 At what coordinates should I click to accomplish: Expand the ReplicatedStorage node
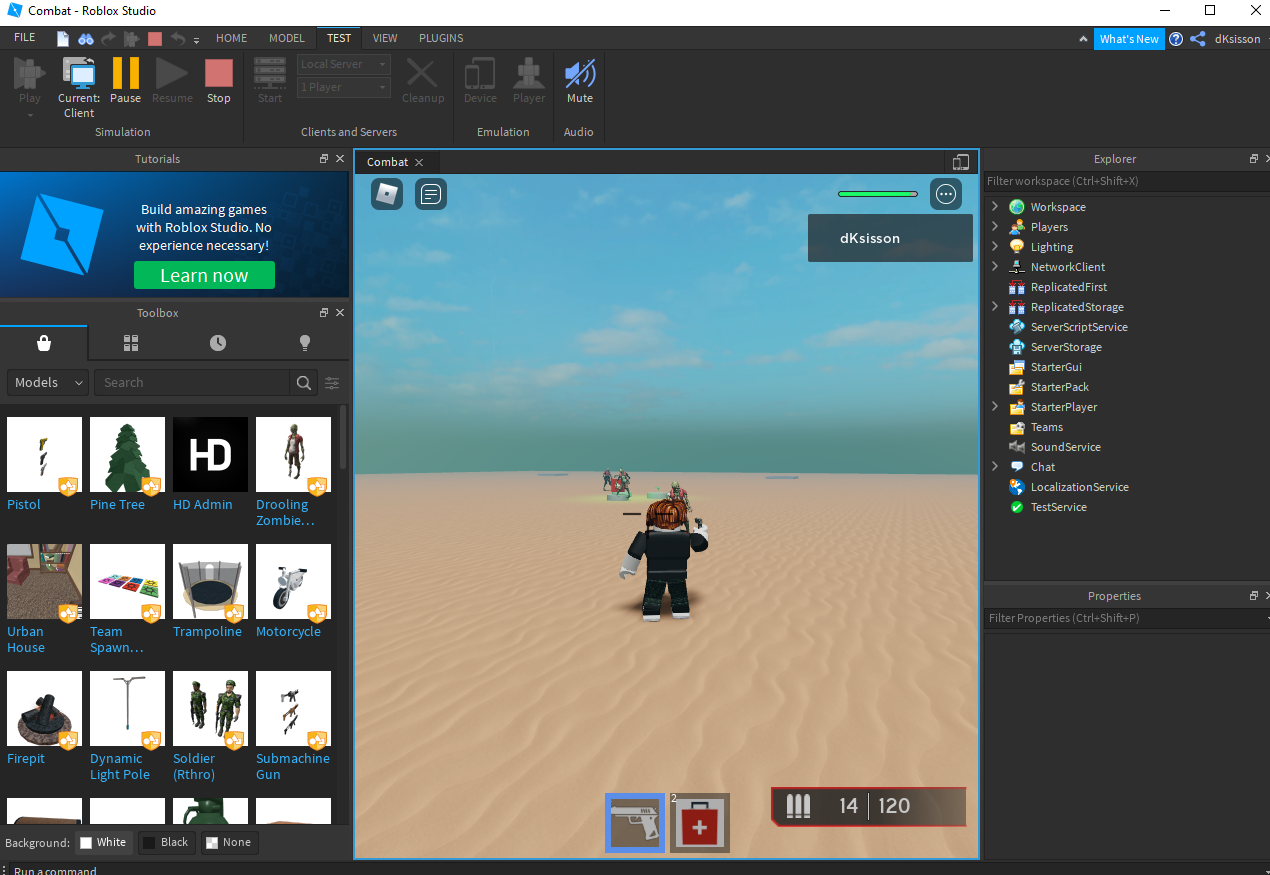(x=995, y=307)
